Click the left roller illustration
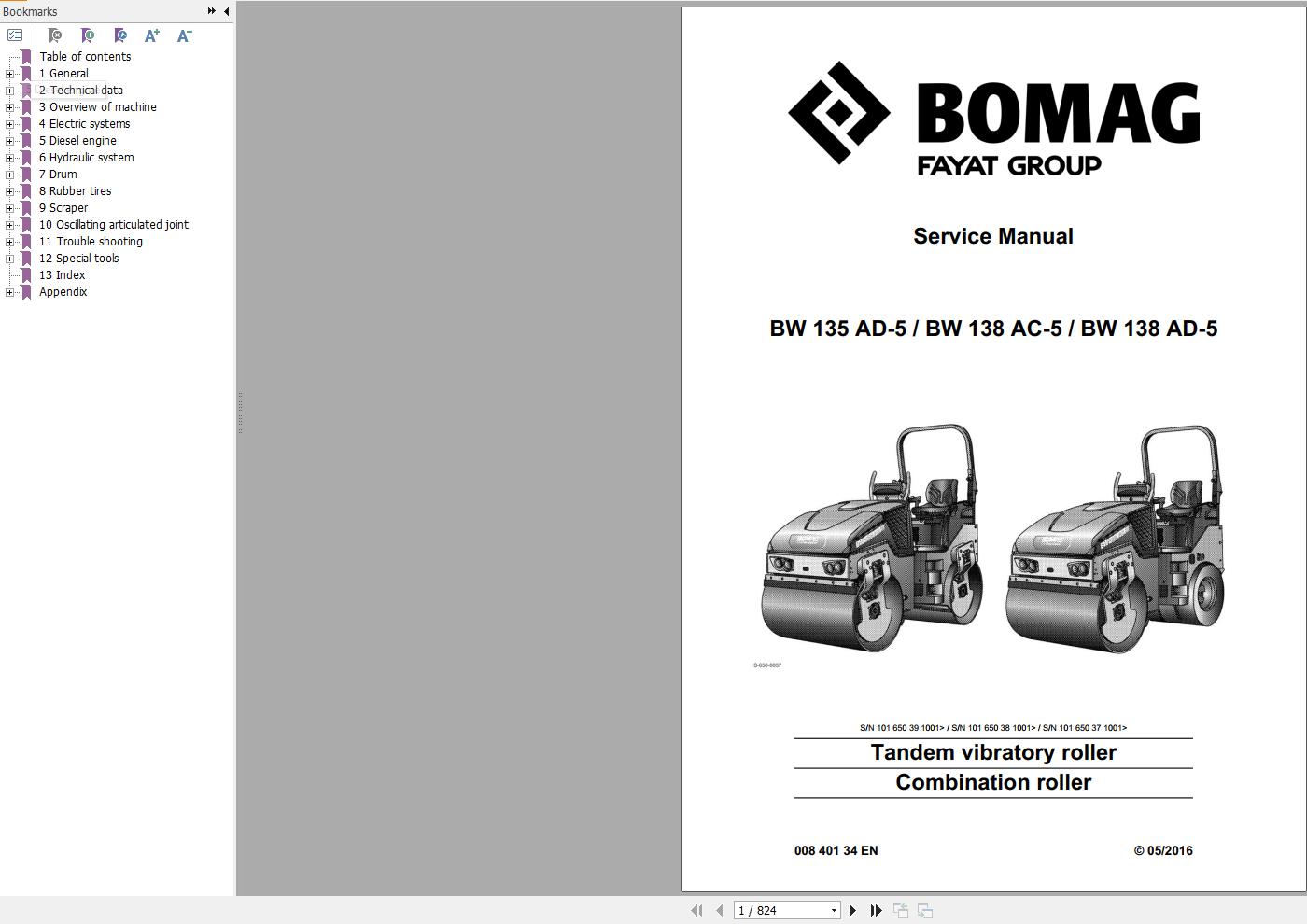 coord(872,539)
